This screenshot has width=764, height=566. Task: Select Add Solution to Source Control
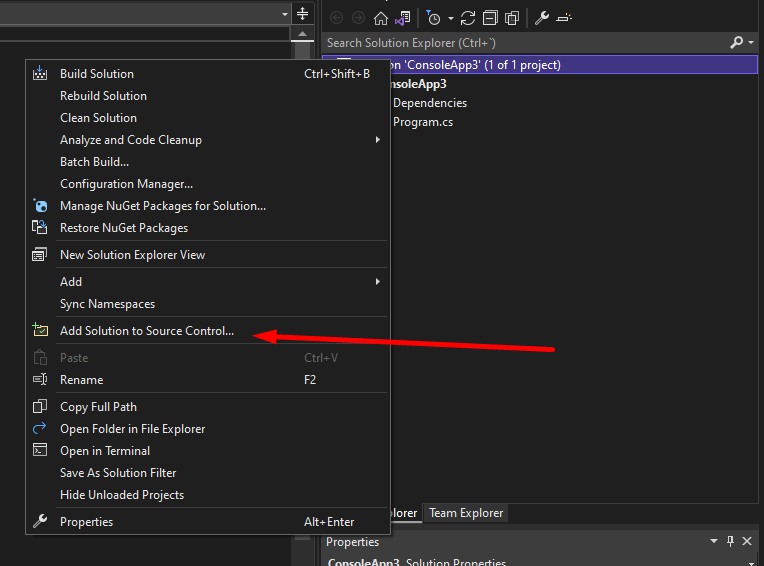[x=147, y=331]
